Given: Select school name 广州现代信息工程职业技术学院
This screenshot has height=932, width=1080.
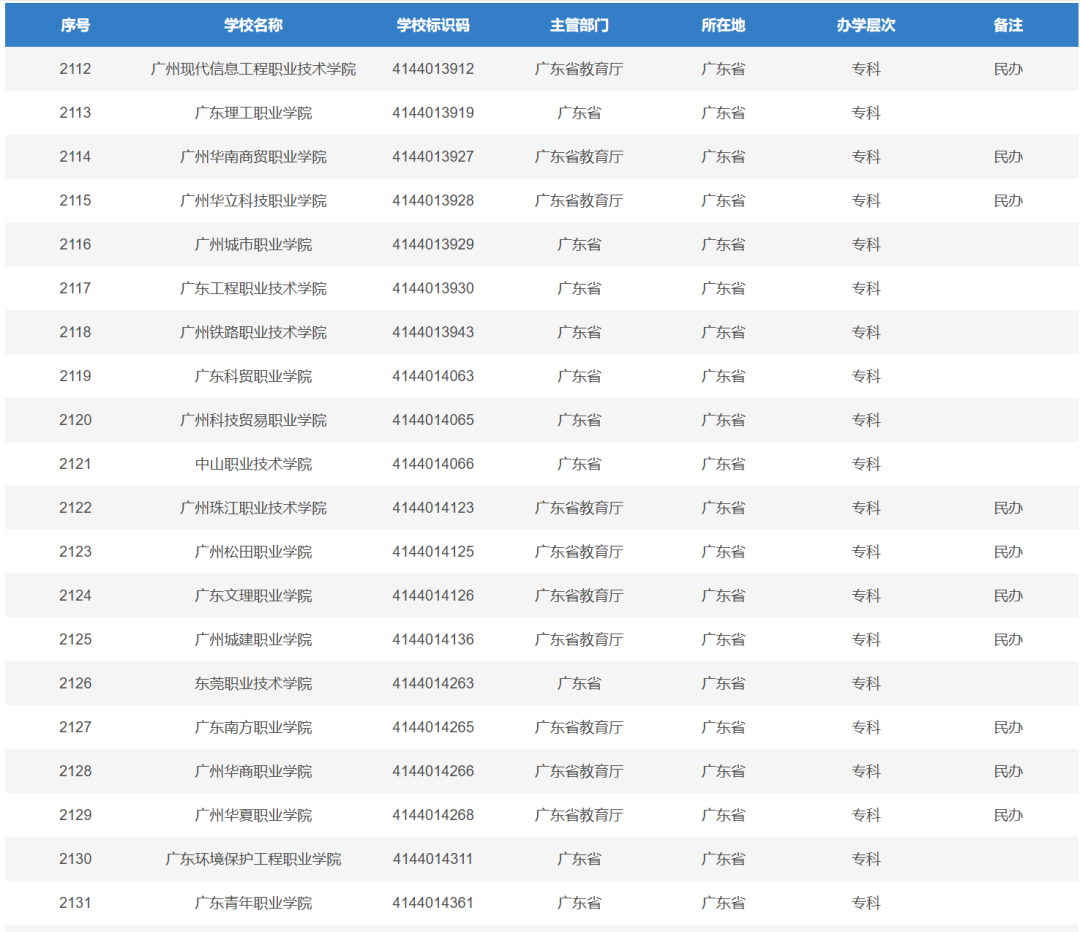Looking at the screenshot, I should coord(253,69).
